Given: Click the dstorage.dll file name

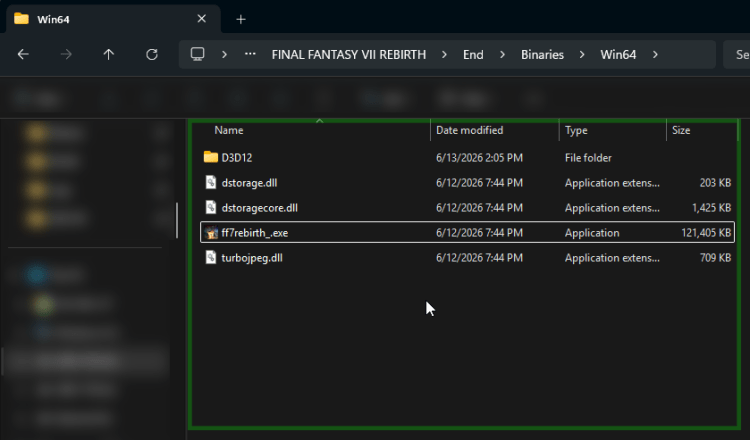Looking at the screenshot, I should click(249, 183).
